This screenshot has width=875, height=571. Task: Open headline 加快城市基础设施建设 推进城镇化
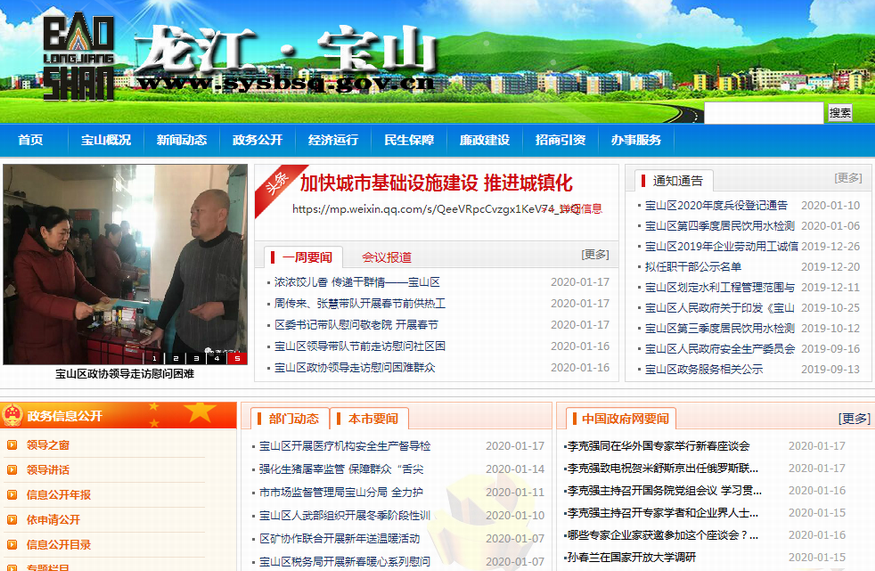436,183
